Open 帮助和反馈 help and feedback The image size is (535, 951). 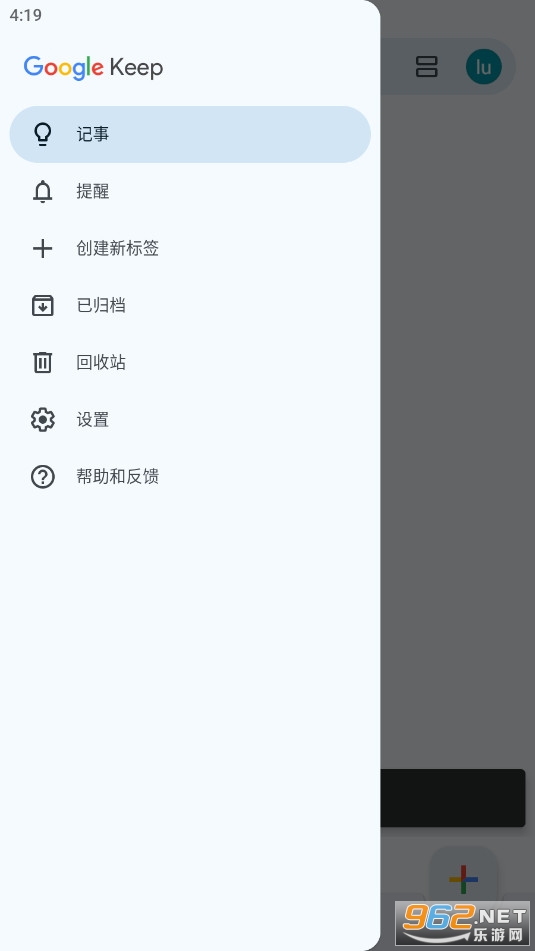coord(190,477)
